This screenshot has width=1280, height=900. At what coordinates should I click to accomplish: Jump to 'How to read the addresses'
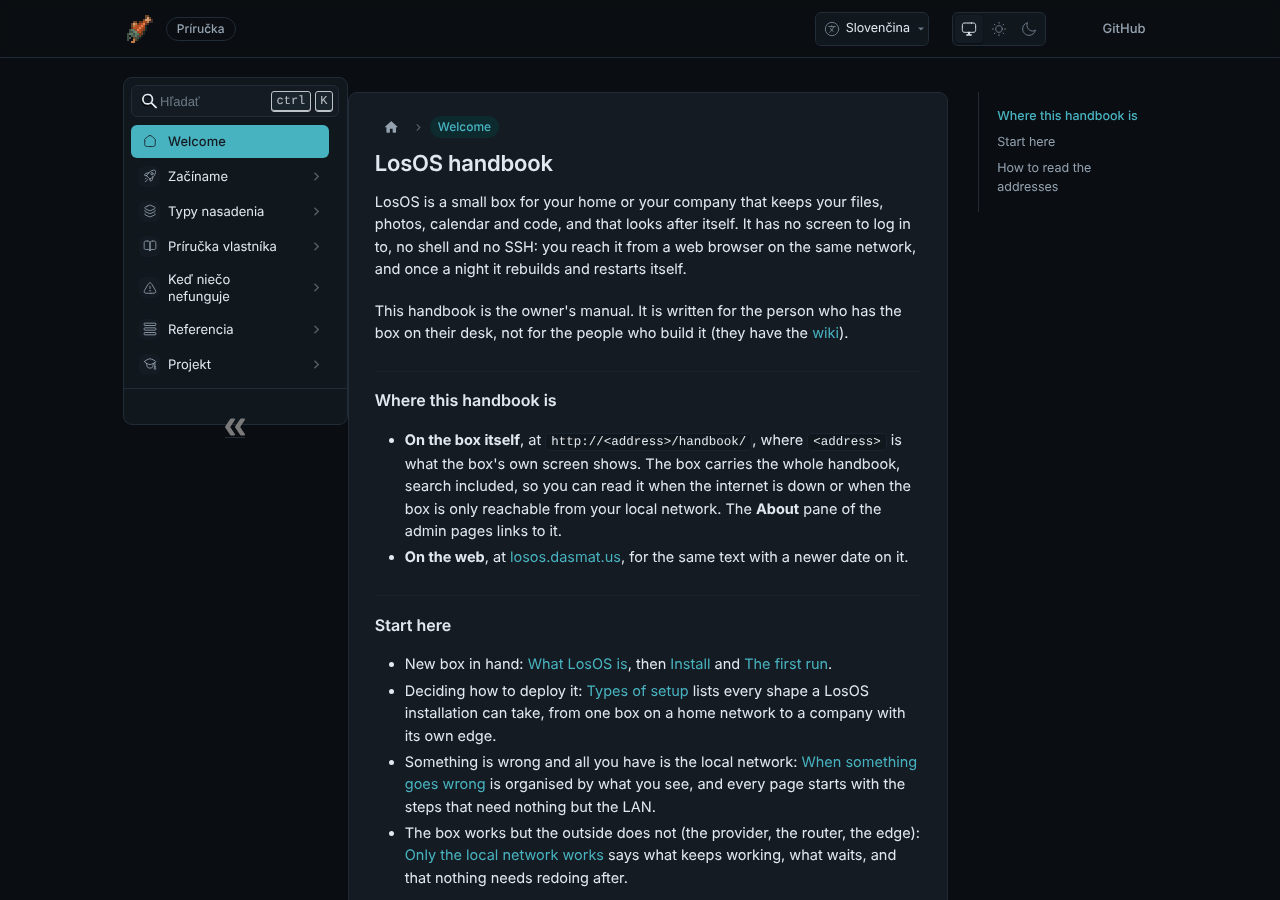[x=1044, y=177]
